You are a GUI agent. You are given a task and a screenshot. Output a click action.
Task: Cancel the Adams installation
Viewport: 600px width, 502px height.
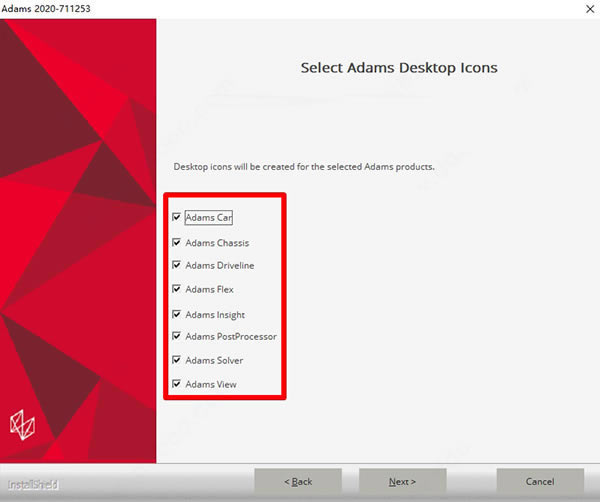tap(539, 482)
